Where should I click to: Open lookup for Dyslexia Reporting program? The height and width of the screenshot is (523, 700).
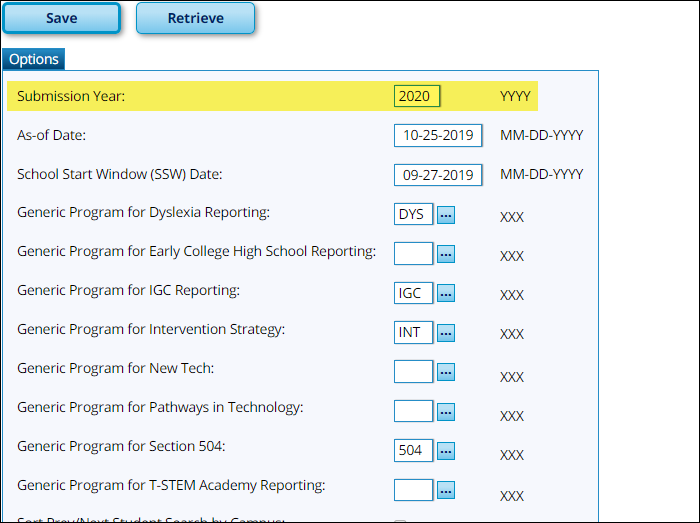(446, 215)
